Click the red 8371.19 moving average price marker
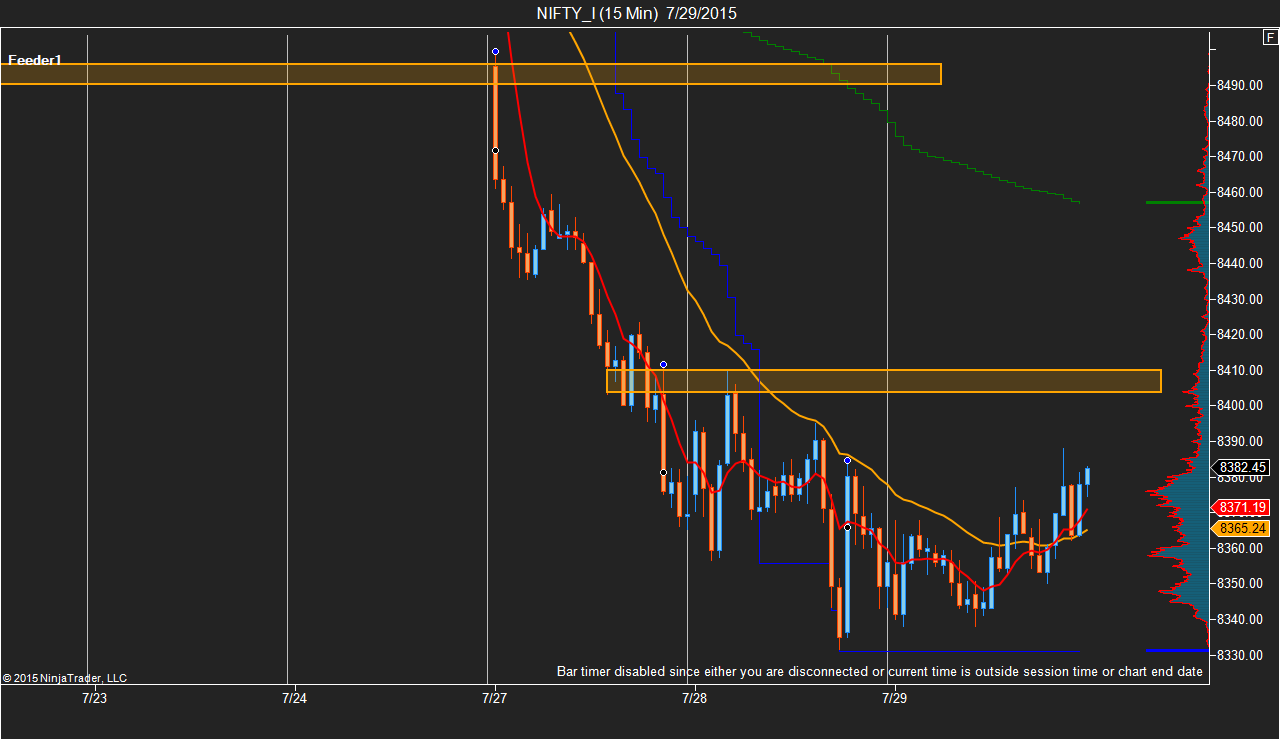The width and height of the screenshot is (1280, 740). [x=1240, y=507]
